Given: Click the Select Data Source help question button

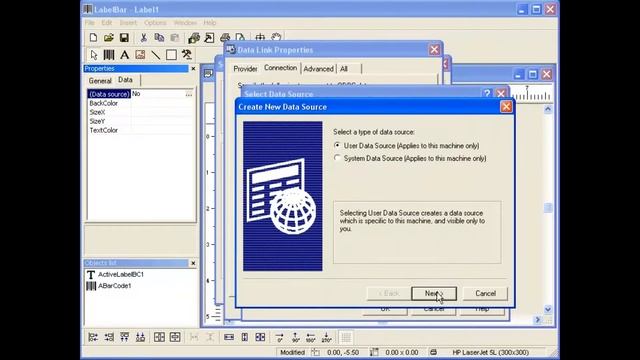Looking at the screenshot, I should (x=487, y=93).
